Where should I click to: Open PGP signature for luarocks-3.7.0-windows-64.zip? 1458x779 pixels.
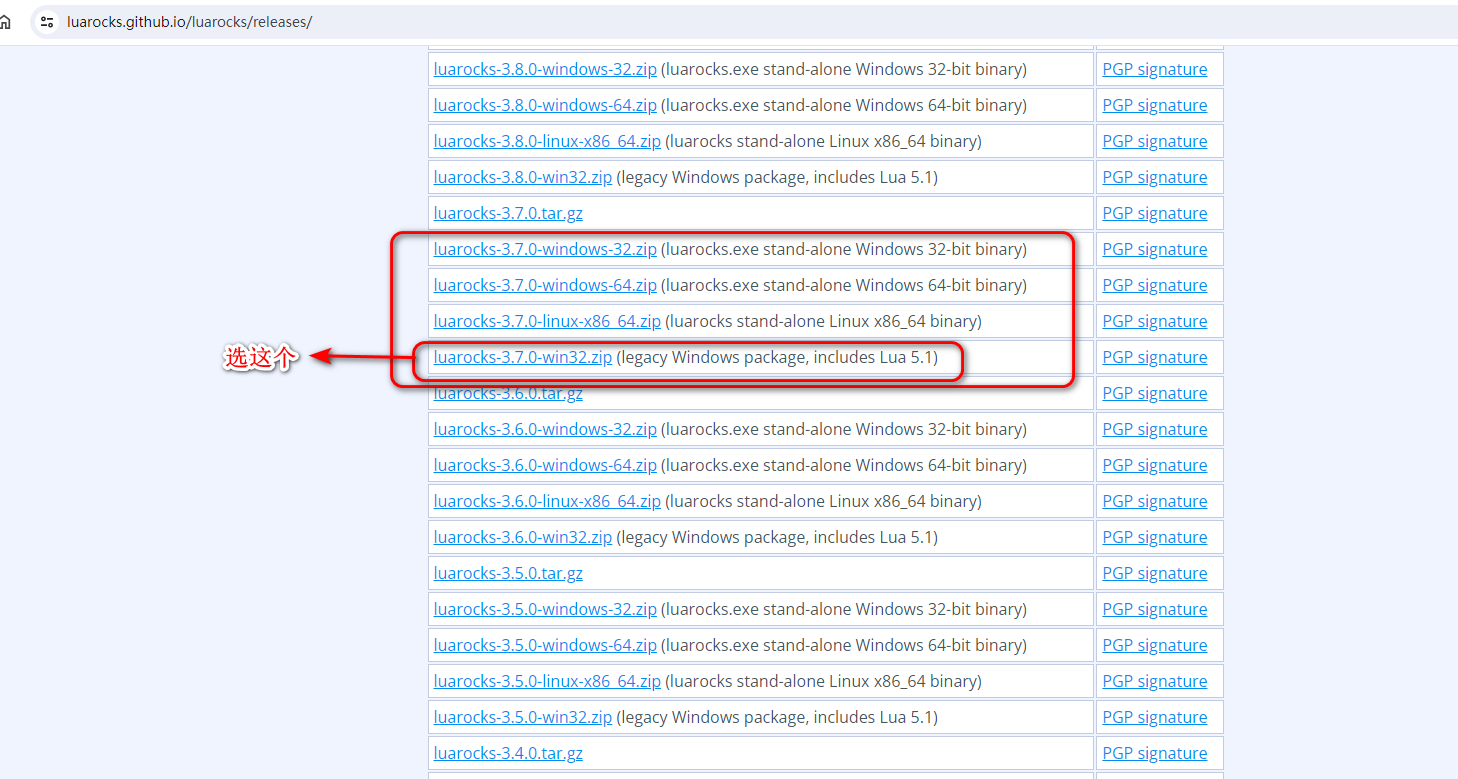tap(1155, 285)
